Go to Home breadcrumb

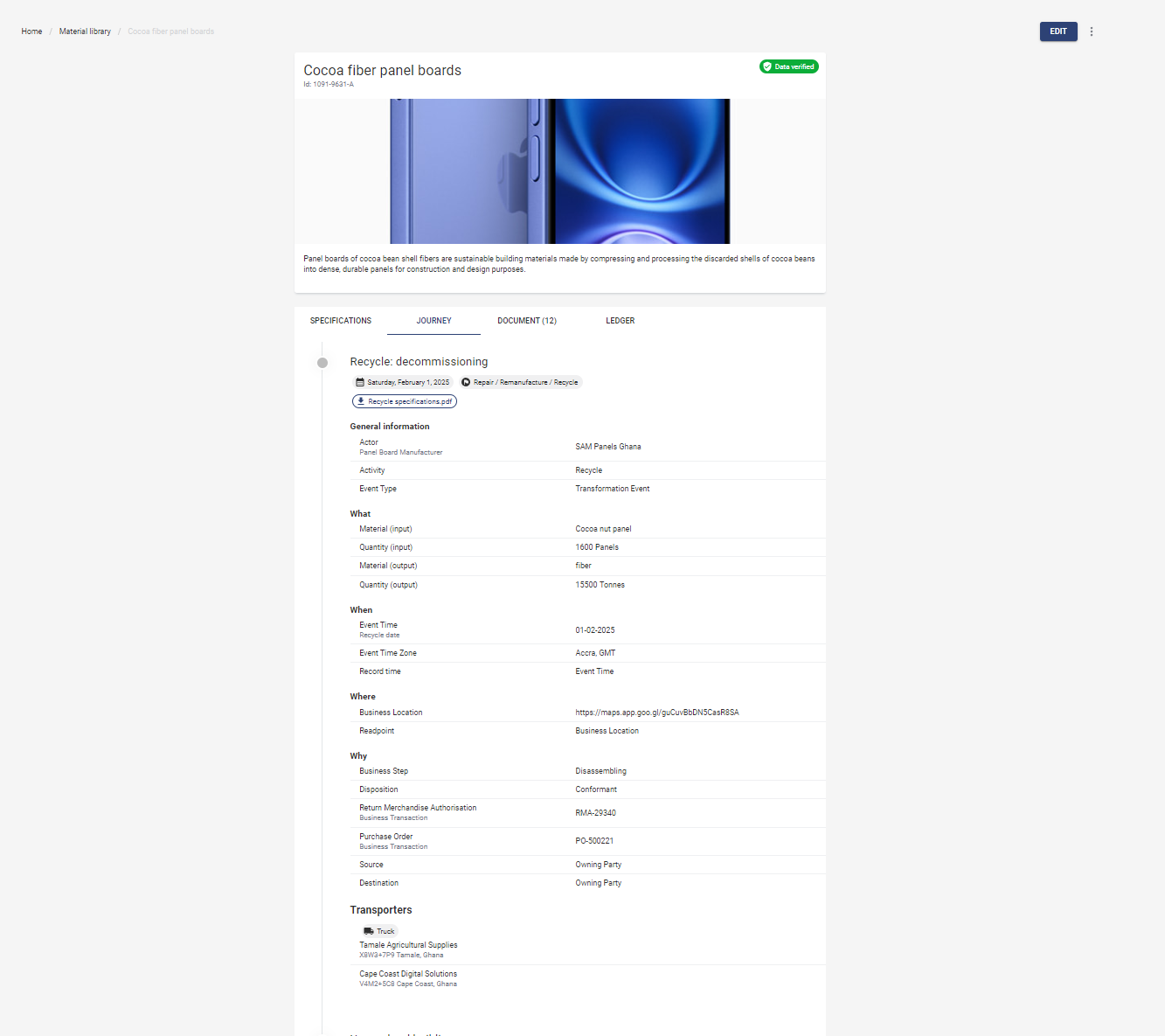pos(31,31)
